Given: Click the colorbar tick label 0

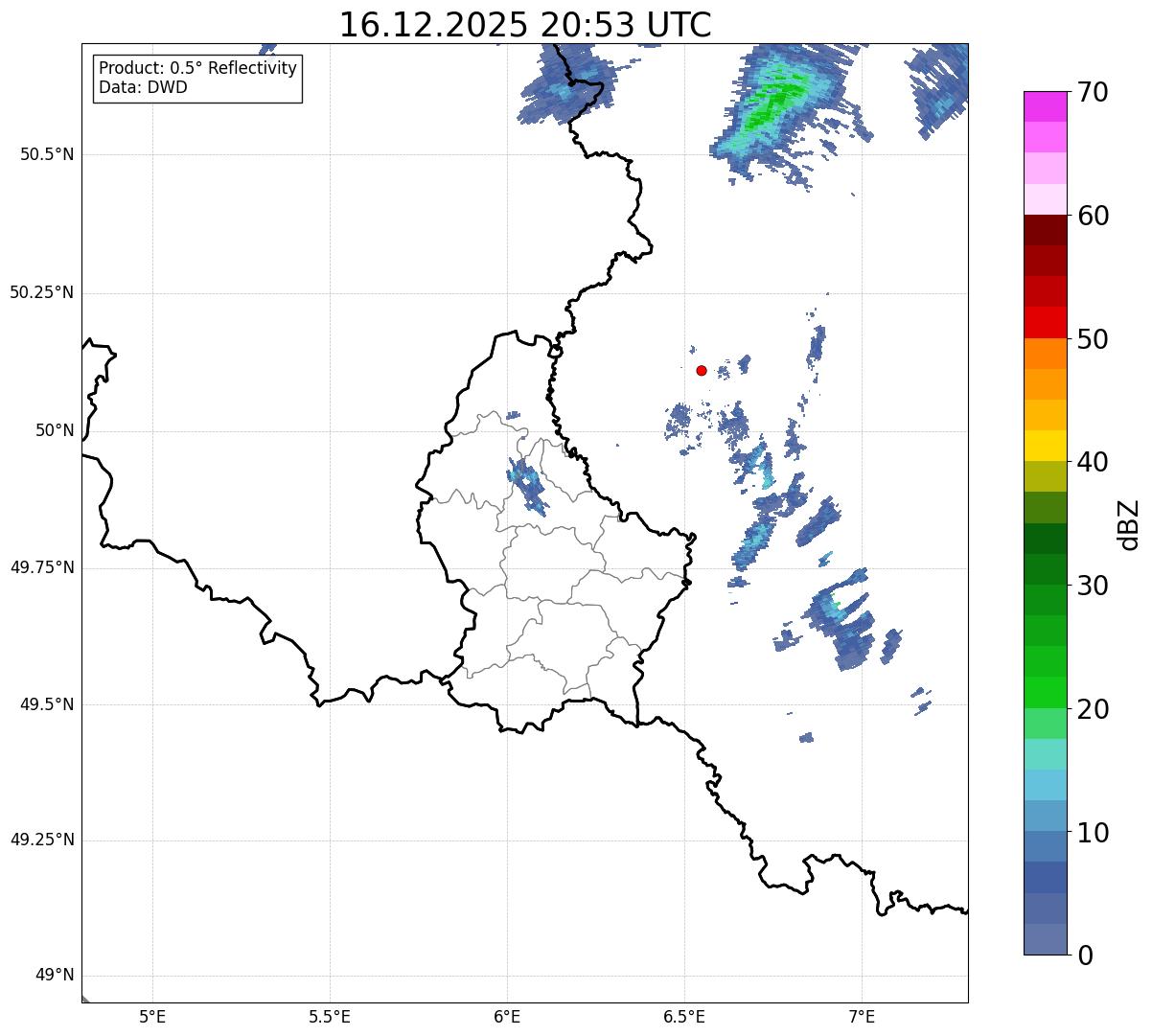Looking at the screenshot, I should point(1085,956).
